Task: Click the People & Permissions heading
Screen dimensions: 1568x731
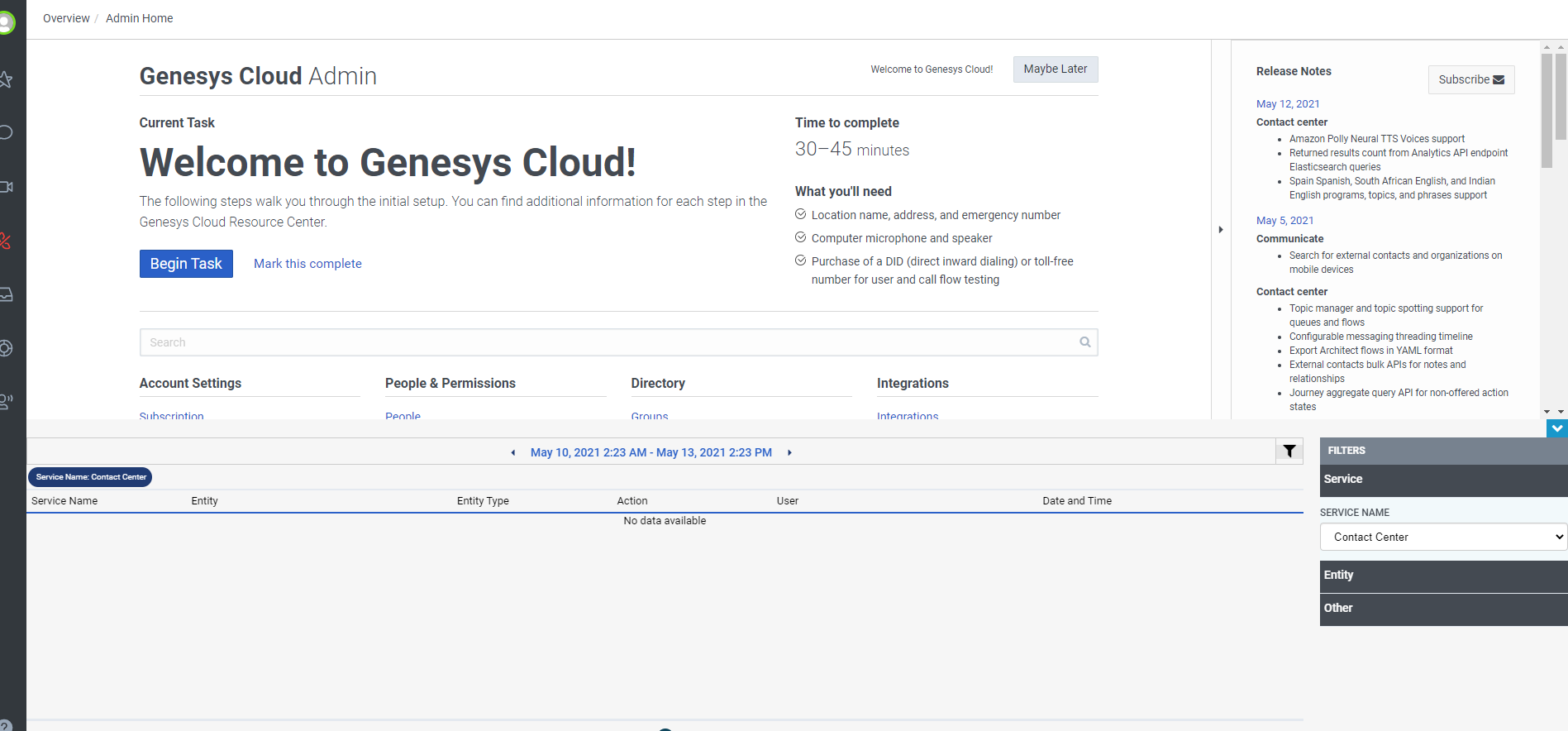Action: click(450, 384)
